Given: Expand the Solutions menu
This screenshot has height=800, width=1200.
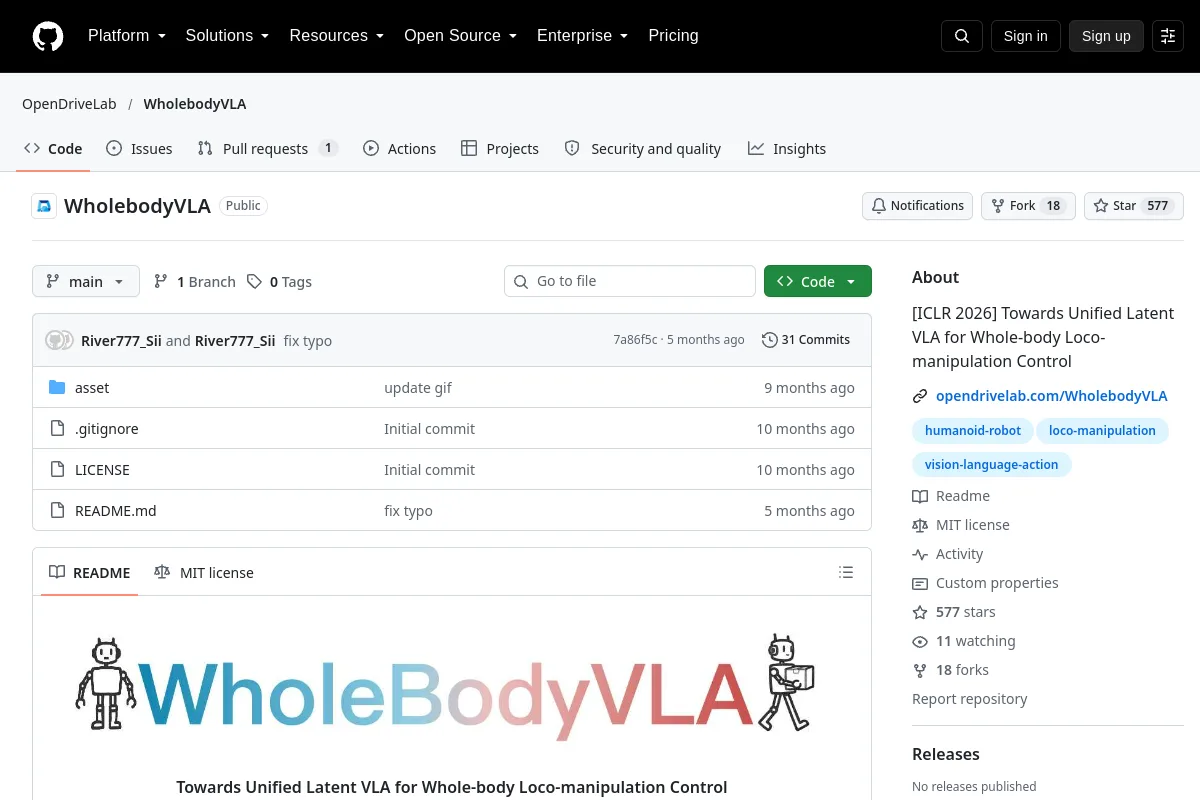Looking at the screenshot, I should coord(228,36).
